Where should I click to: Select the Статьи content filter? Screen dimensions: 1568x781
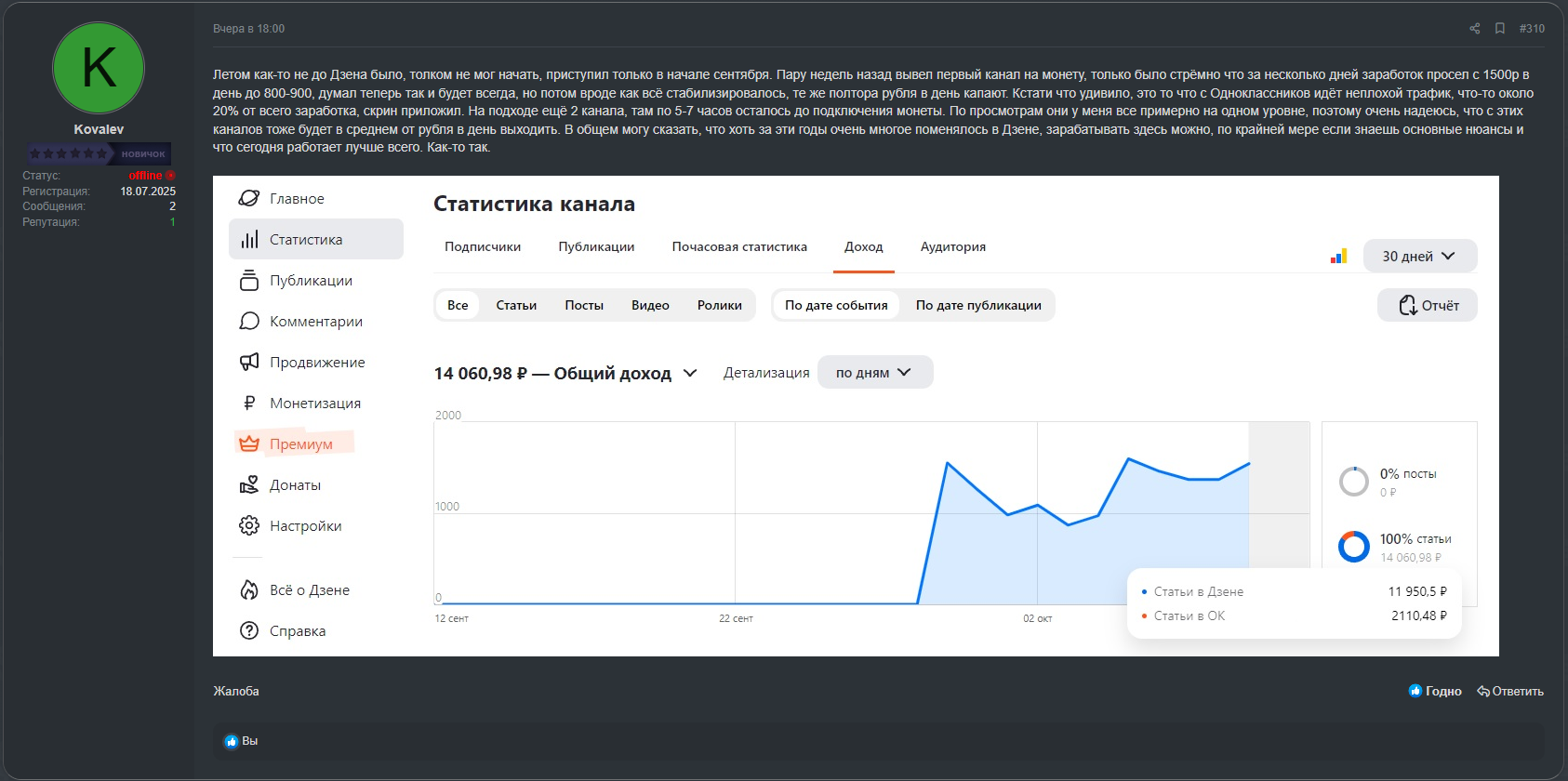coord(516,306)
